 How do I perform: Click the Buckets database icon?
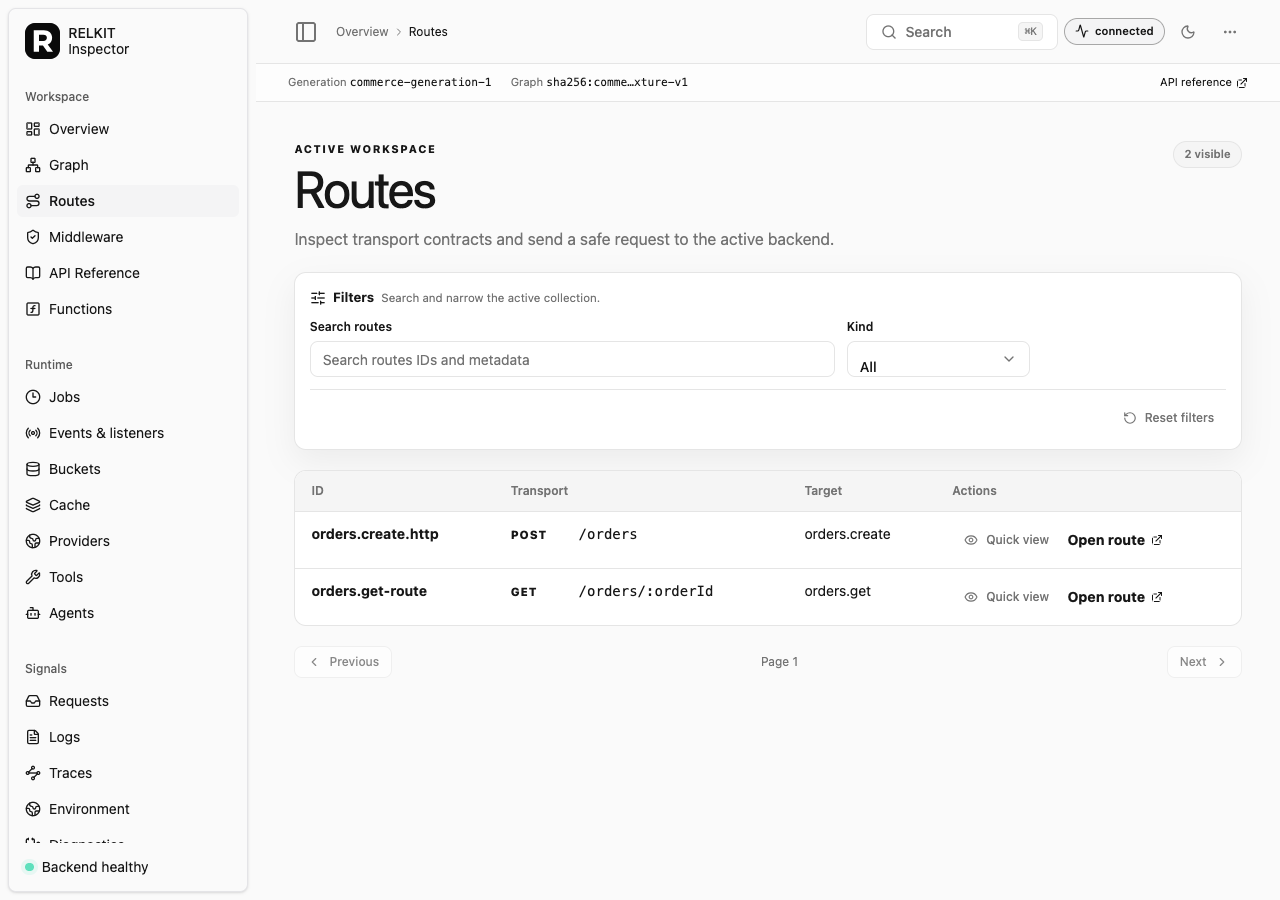pos(33,469)
